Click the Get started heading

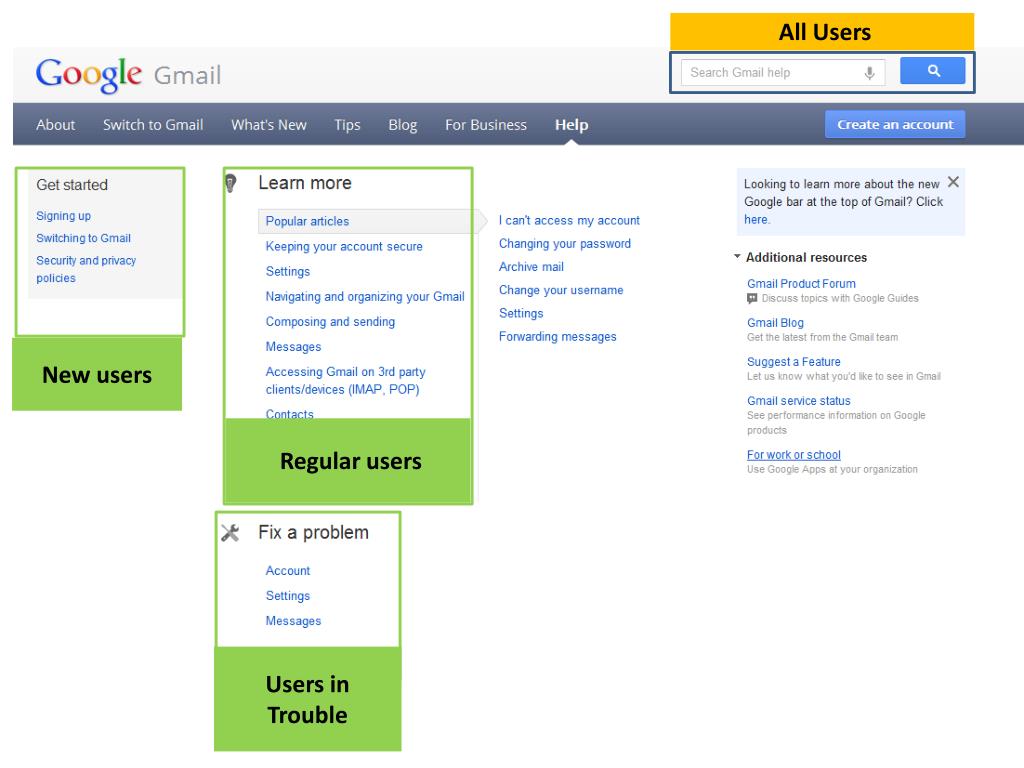tap(72, 185)
